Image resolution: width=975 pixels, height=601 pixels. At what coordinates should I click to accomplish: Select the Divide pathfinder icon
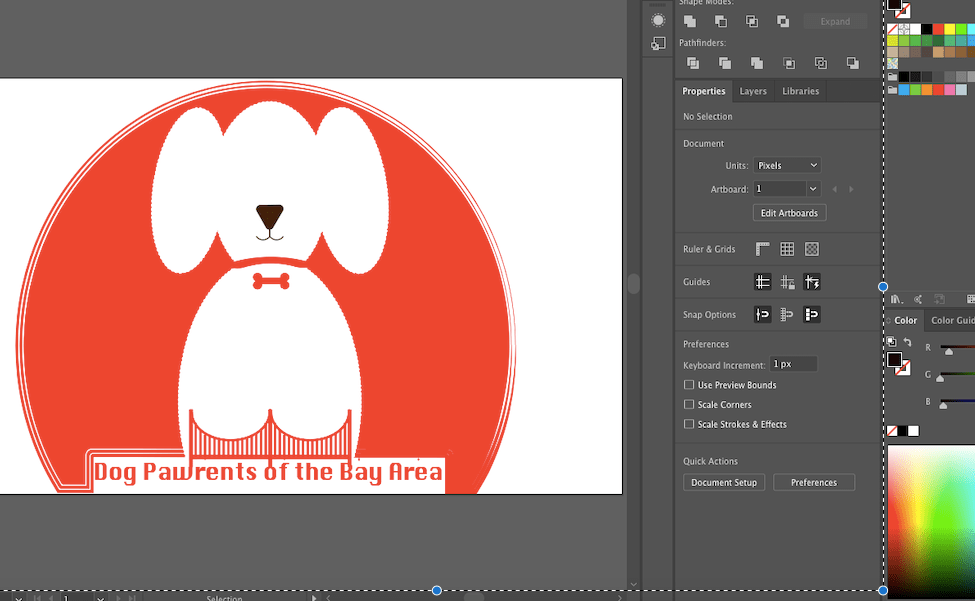692,63
